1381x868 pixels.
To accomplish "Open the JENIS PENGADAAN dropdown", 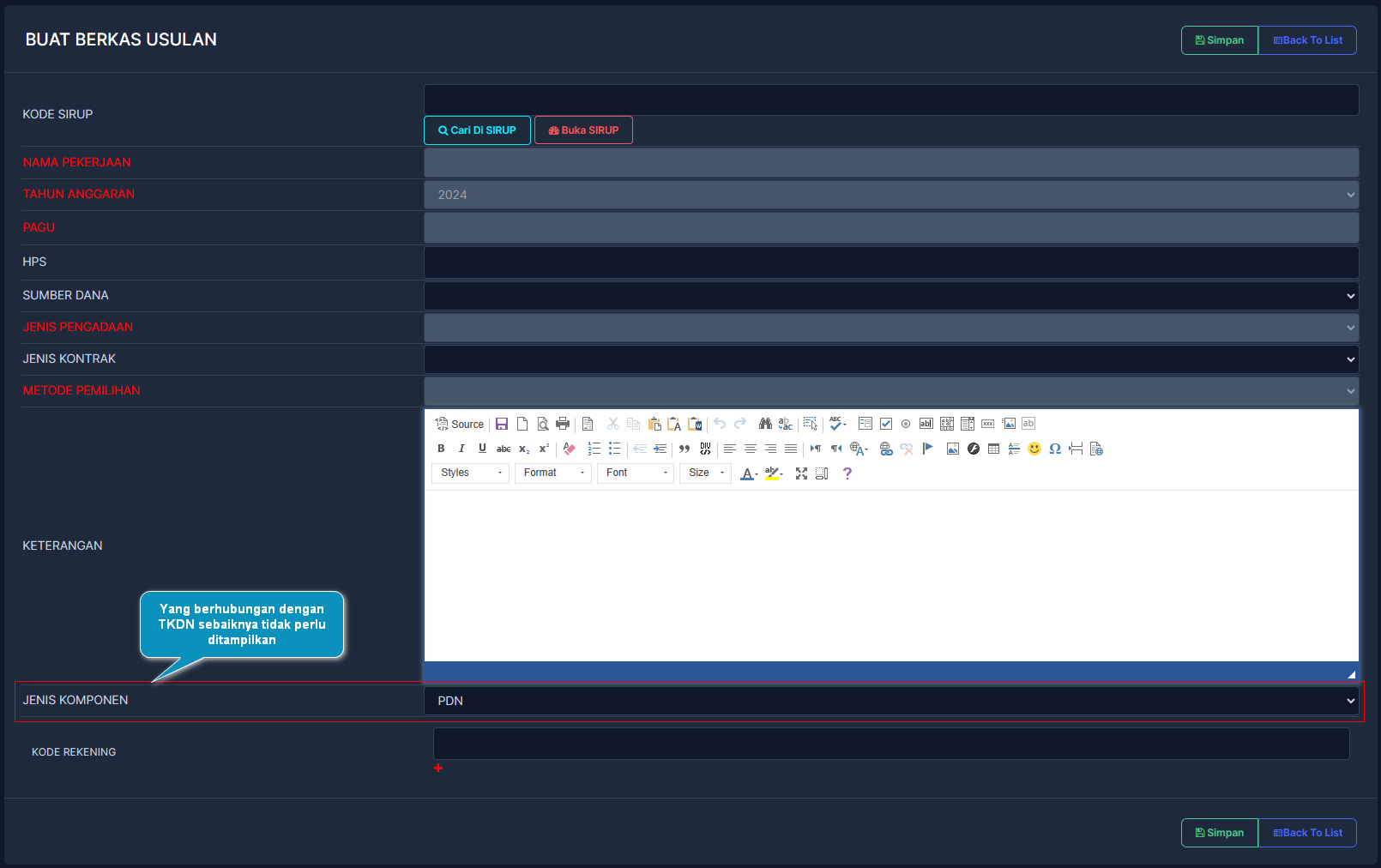I will pos(891,328).
